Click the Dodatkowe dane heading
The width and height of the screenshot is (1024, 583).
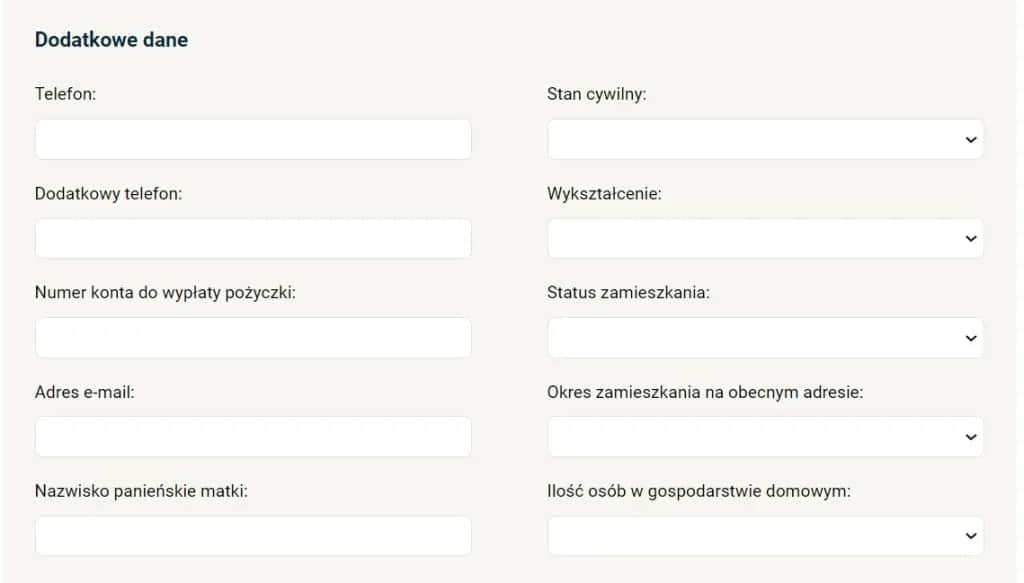coord(111,39)
